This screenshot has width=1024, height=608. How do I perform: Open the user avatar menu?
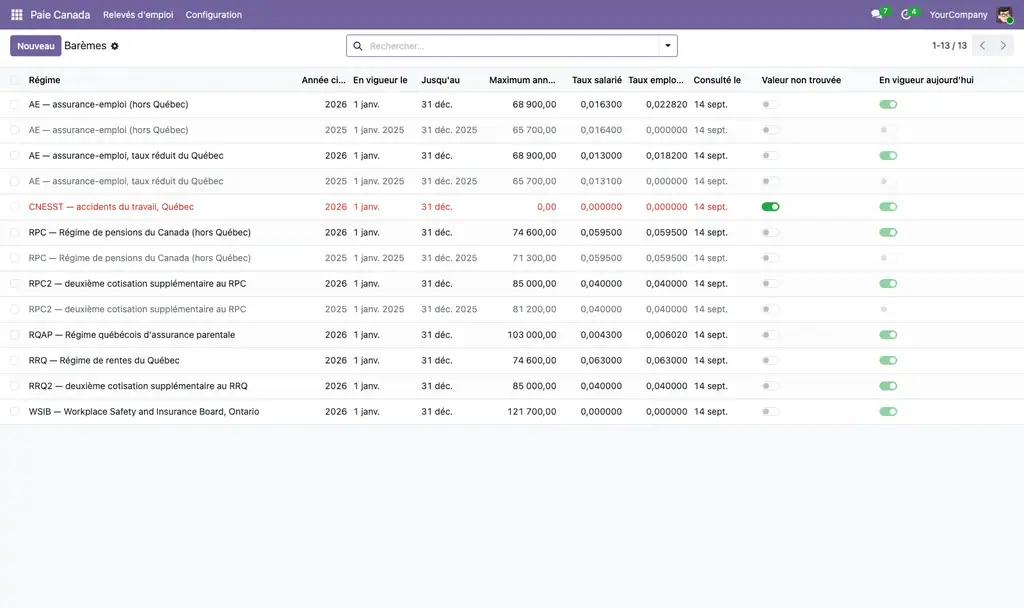tap(1004, 14)
